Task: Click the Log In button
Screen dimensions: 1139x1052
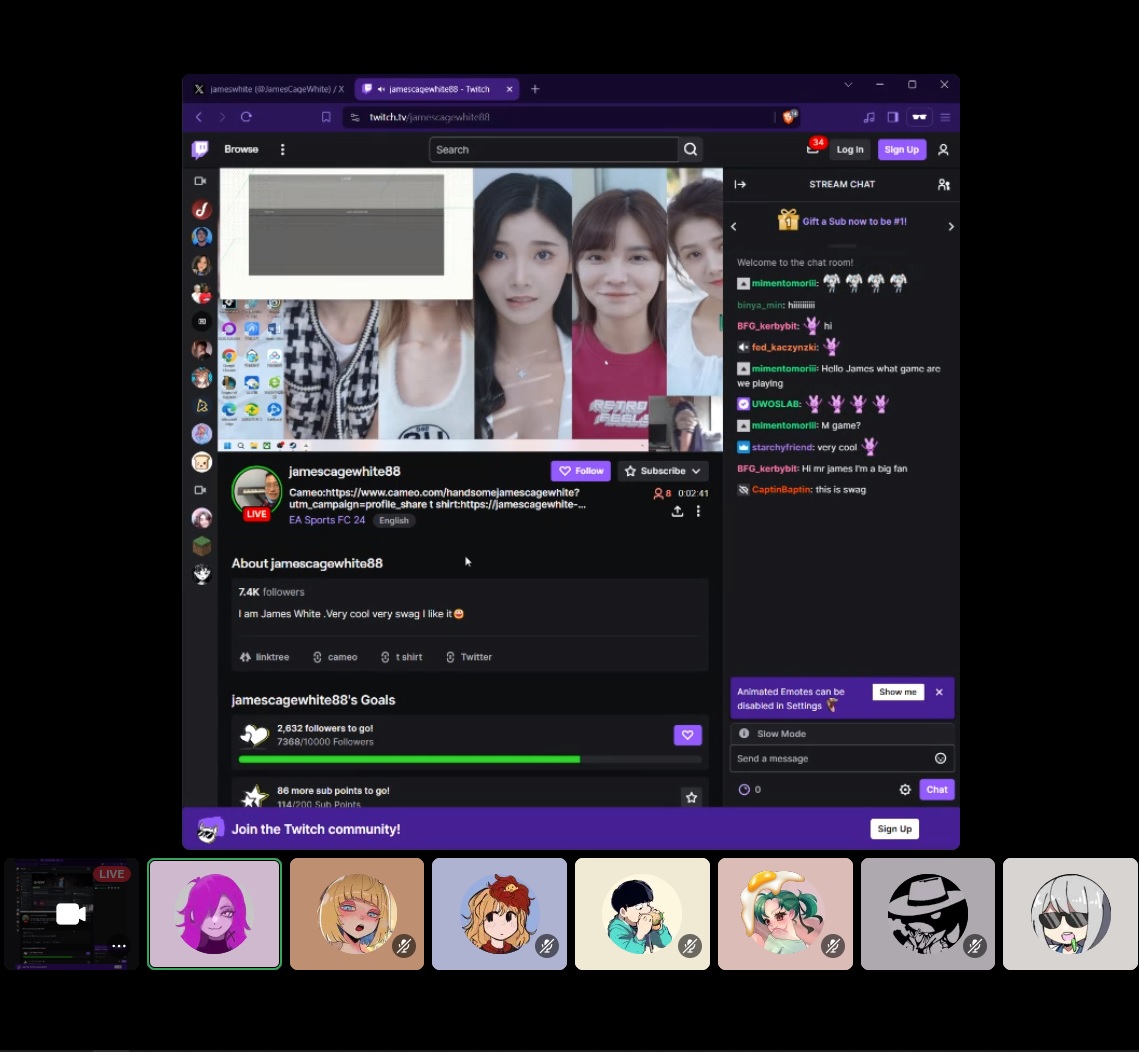Action: [x=850, y=149]
